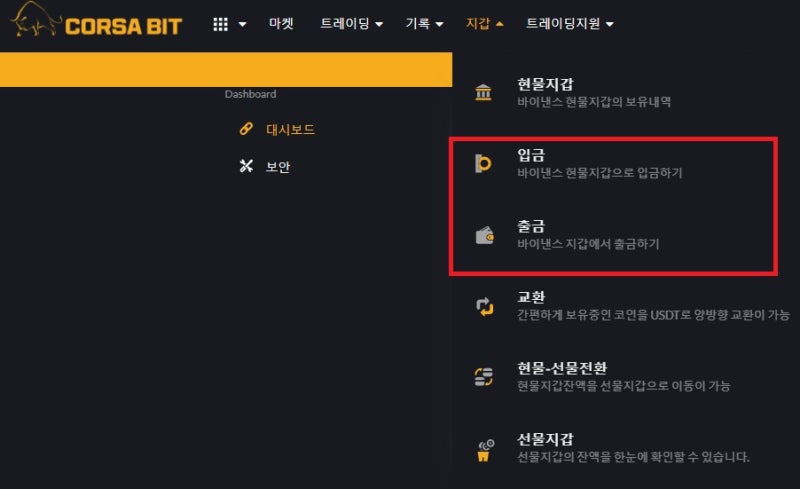Viewport: 800px width, 489px height.
Task: Open the grid apps menu icon
Action: tap(220, 24)
